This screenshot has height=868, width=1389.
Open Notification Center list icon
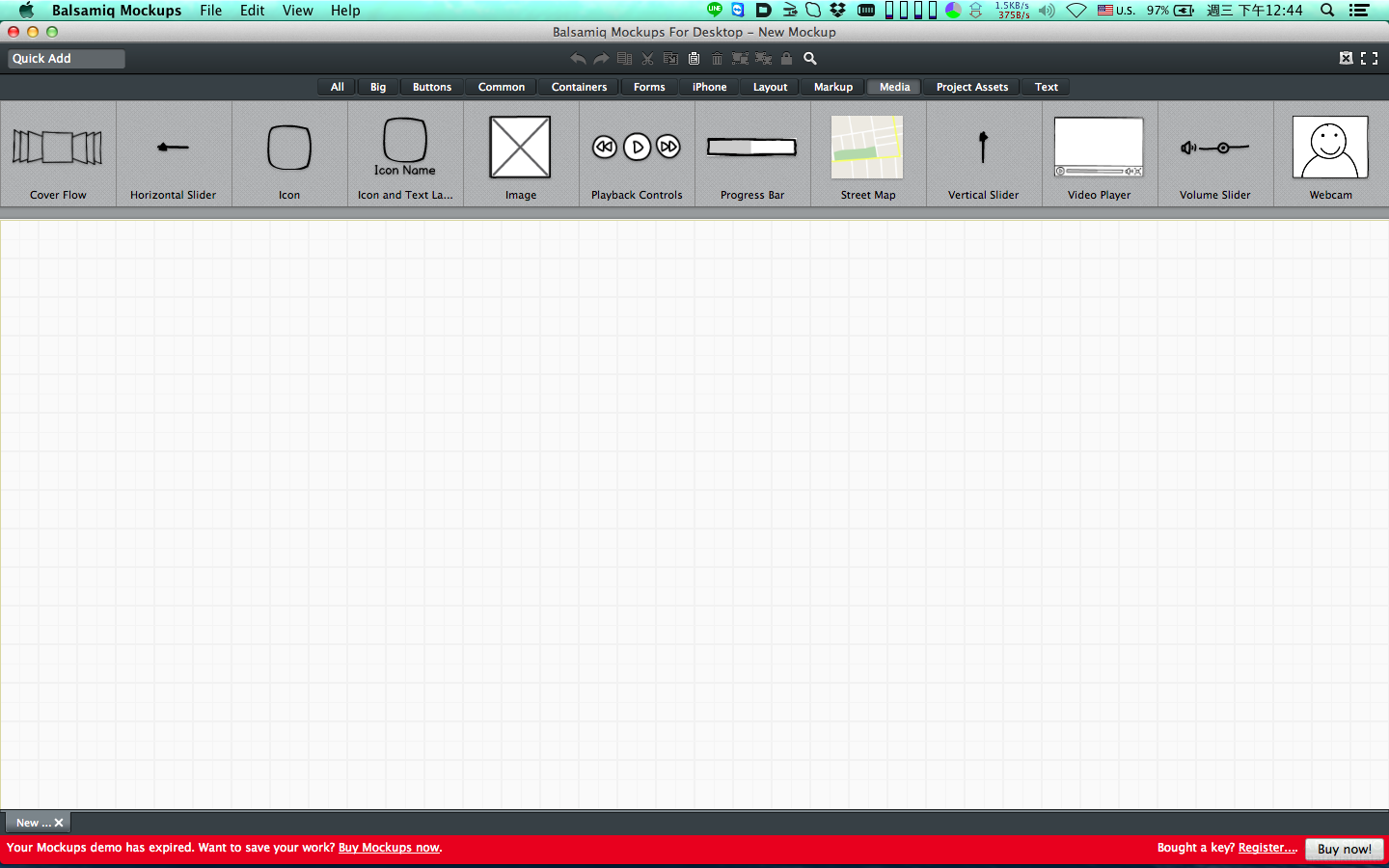[x=1359, y=11]
